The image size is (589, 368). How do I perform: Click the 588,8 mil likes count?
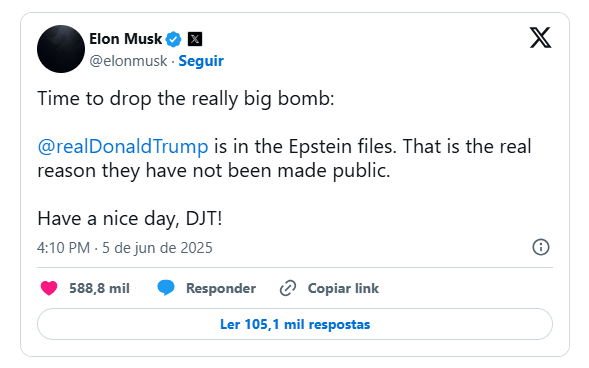[99, 288]
